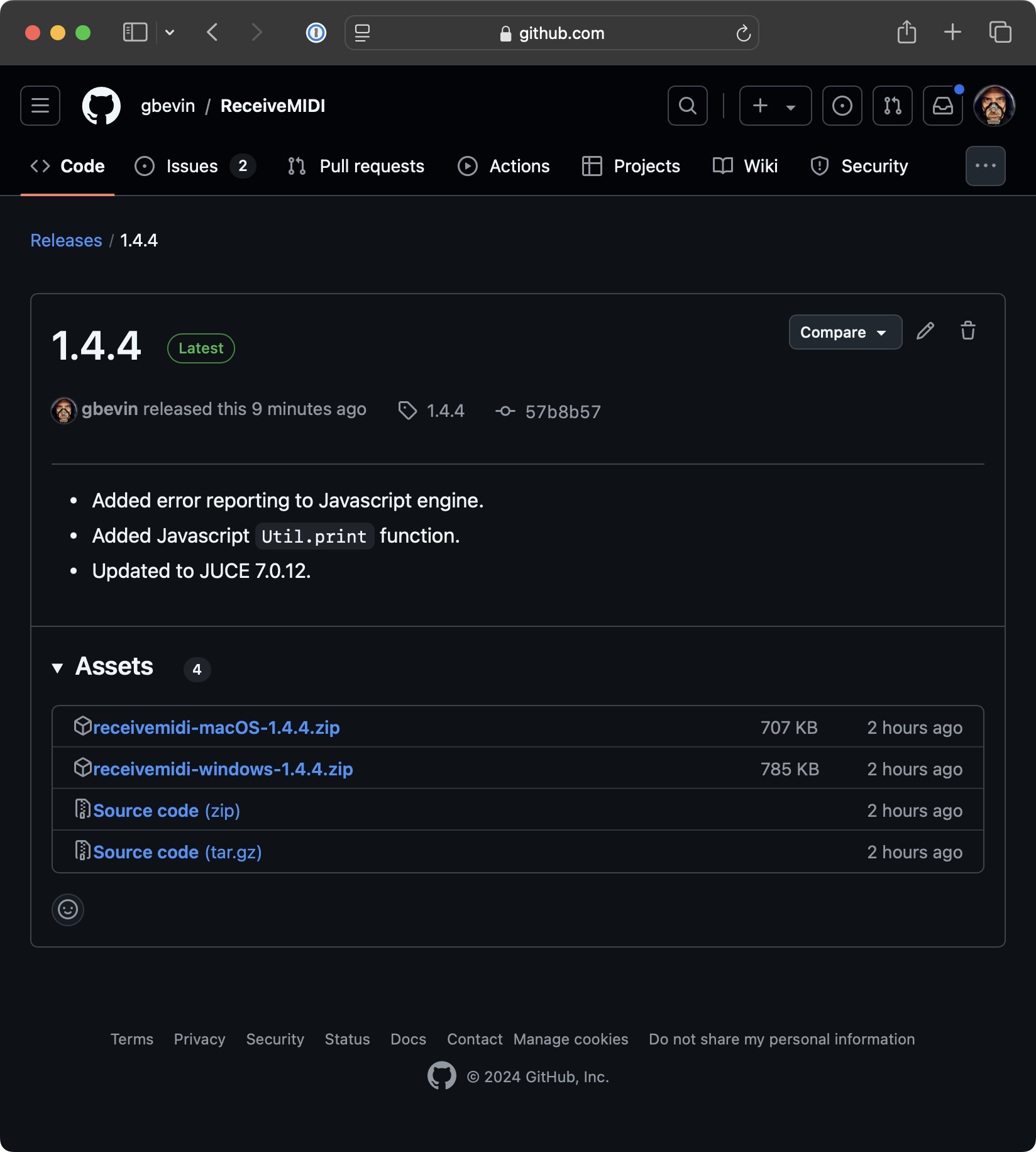The width and height of the screenshot is (1036, 1152).
Task: Open the create new plus dropdown
Action: point(775,106)
